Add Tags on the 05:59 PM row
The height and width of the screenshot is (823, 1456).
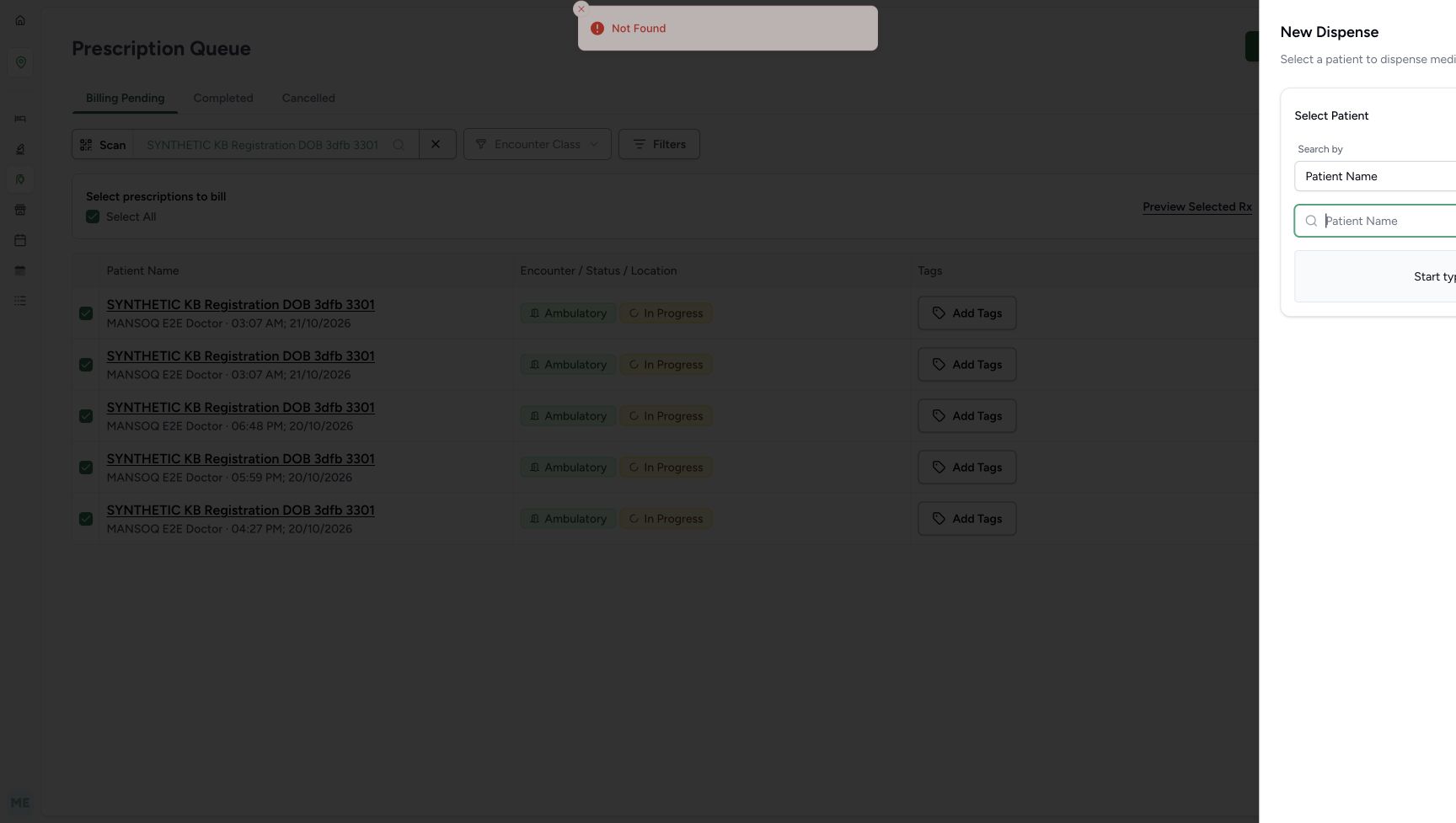click(x=967, y=468)
